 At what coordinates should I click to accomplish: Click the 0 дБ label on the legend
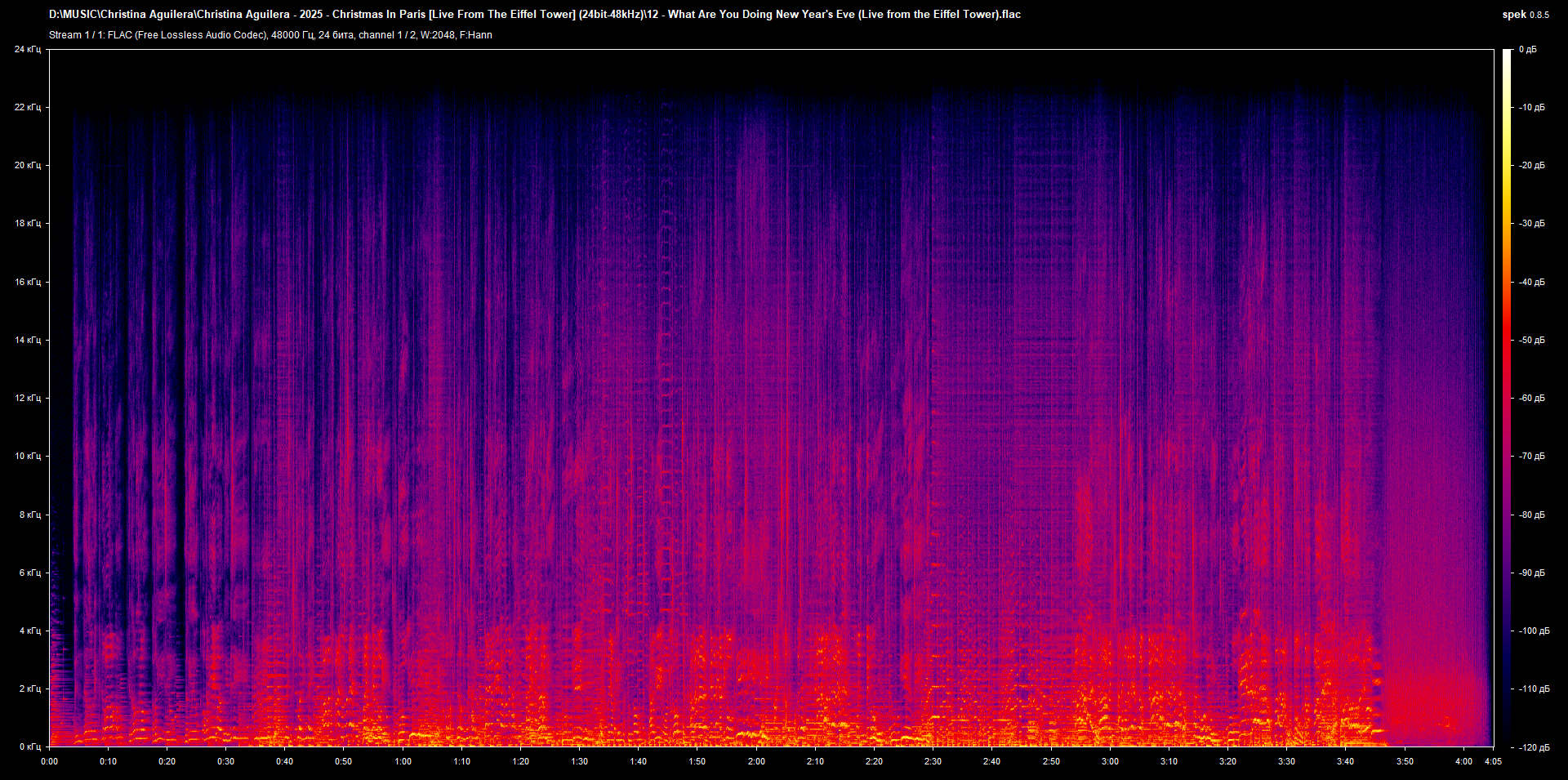1529,49
